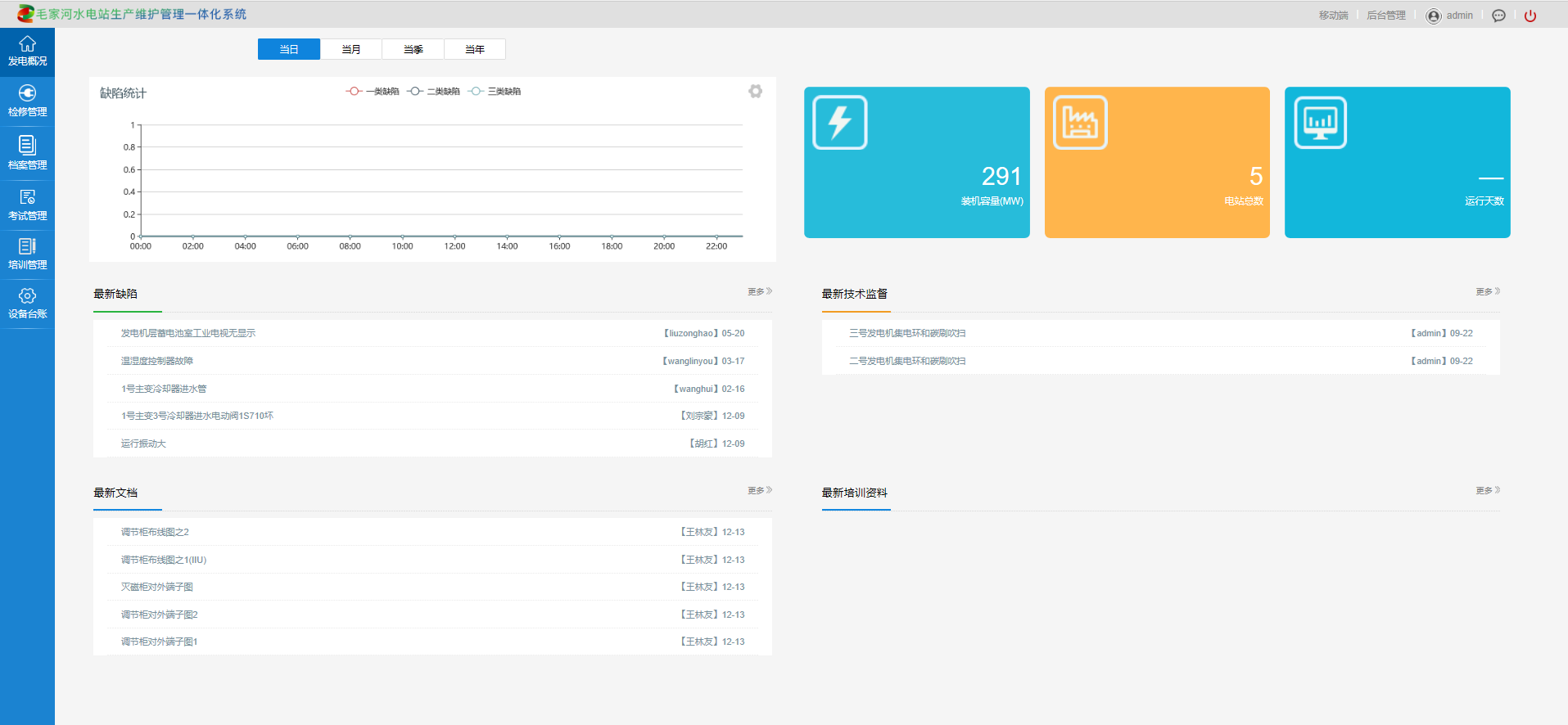
Task: Open defect entry 温湿度控制器故障
Action: 157,361
